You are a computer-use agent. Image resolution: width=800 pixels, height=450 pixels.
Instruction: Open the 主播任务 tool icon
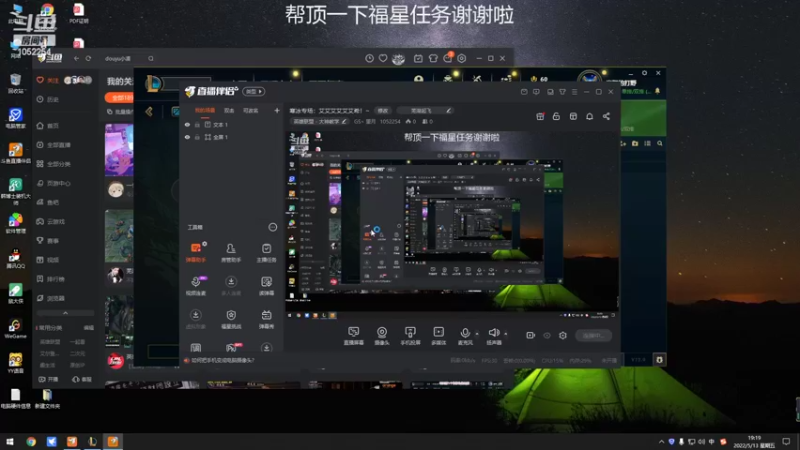click(266, 252)
